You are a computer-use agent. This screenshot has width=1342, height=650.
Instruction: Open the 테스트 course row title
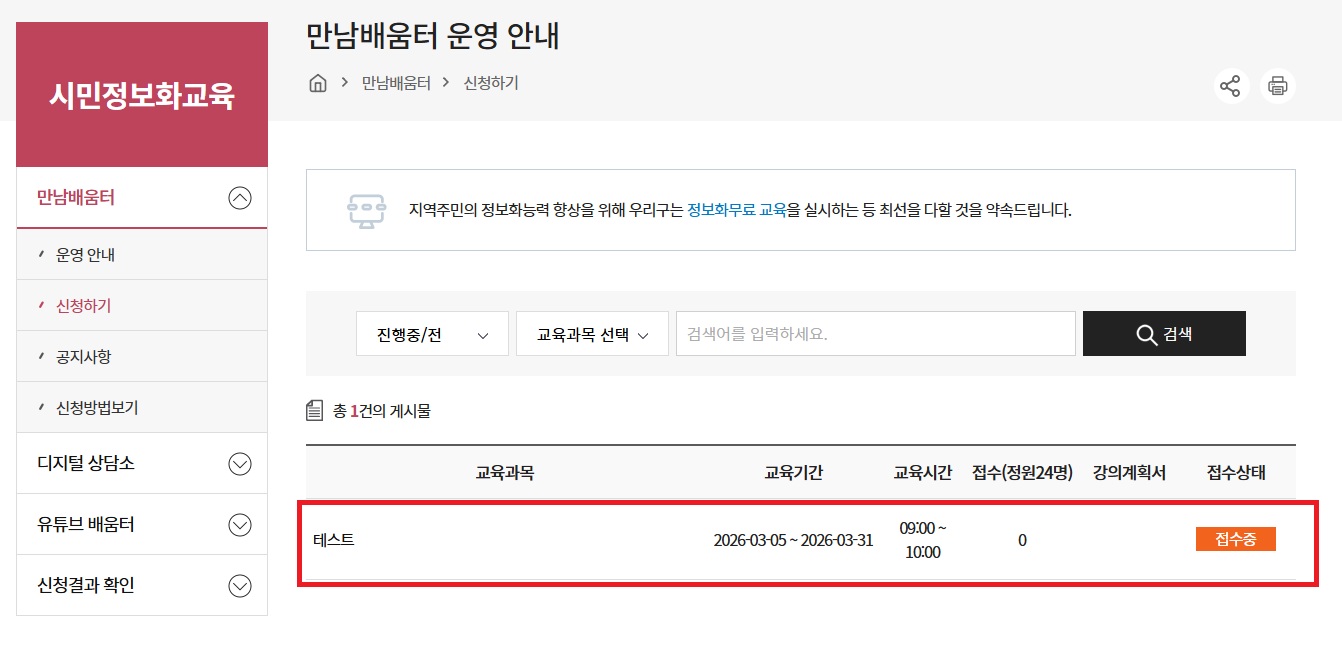(x=334, y=540)
